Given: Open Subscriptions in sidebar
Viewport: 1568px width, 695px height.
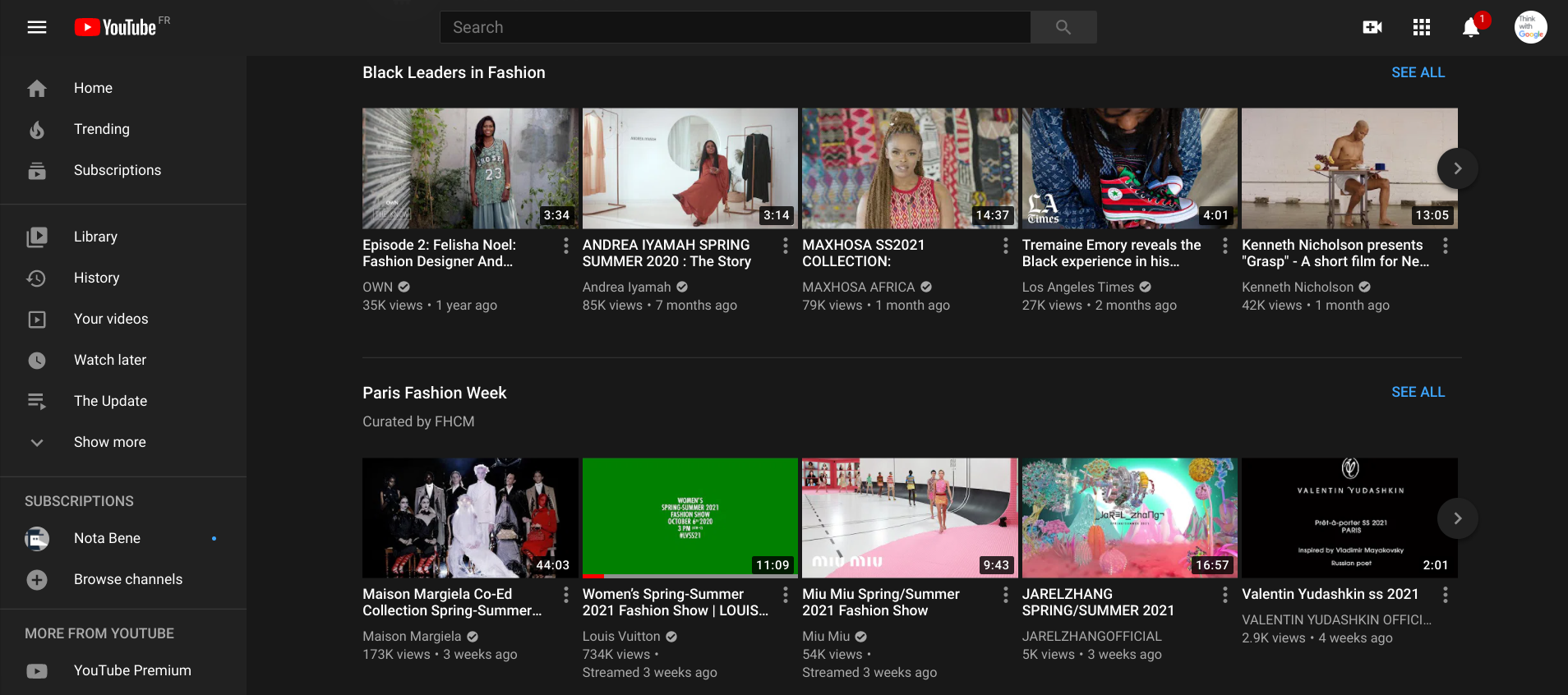Looking at the screenshot, I should (123, 170).
